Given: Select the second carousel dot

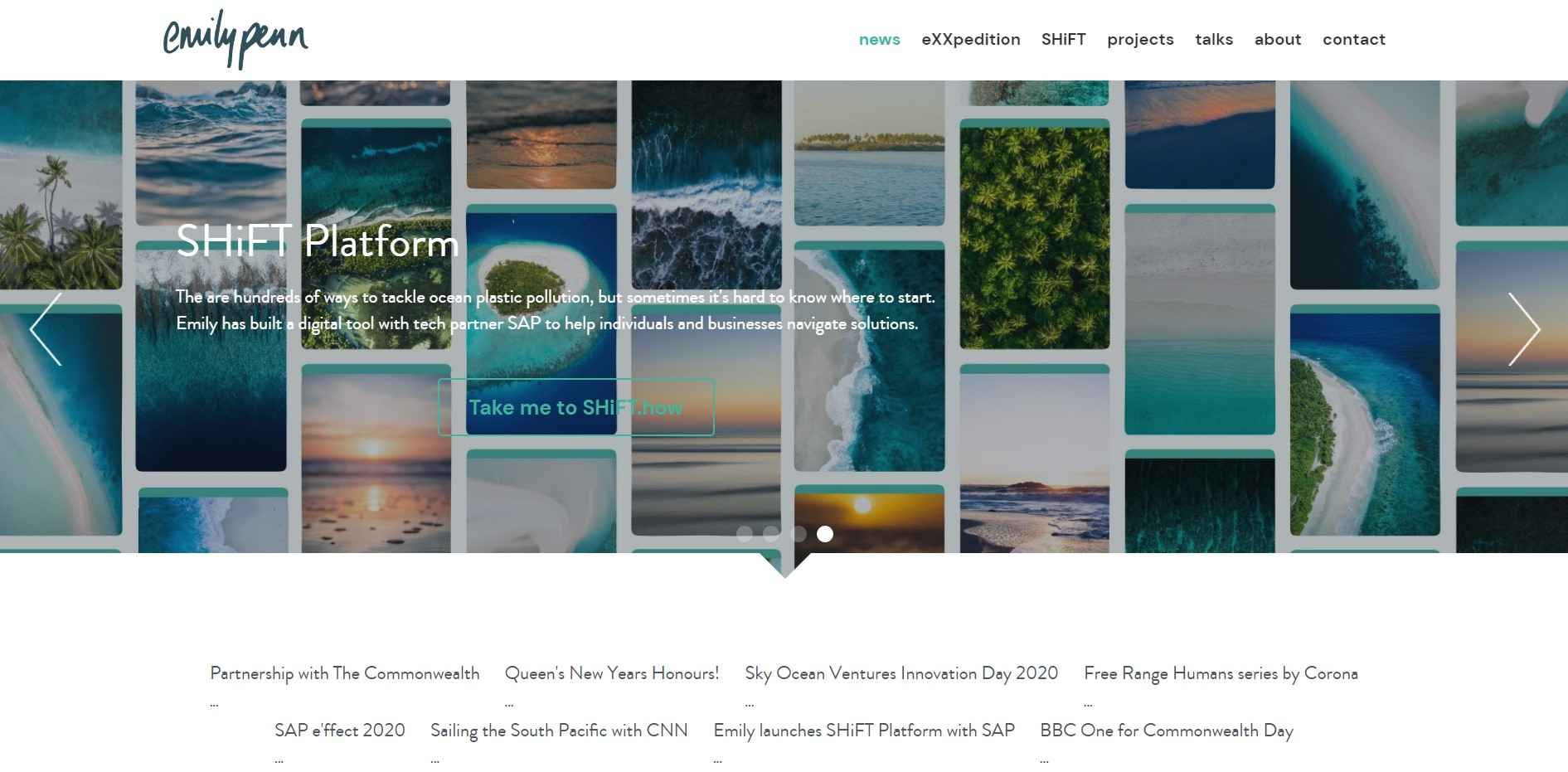Looking at the screenshot, I should [x=771, y=534].
